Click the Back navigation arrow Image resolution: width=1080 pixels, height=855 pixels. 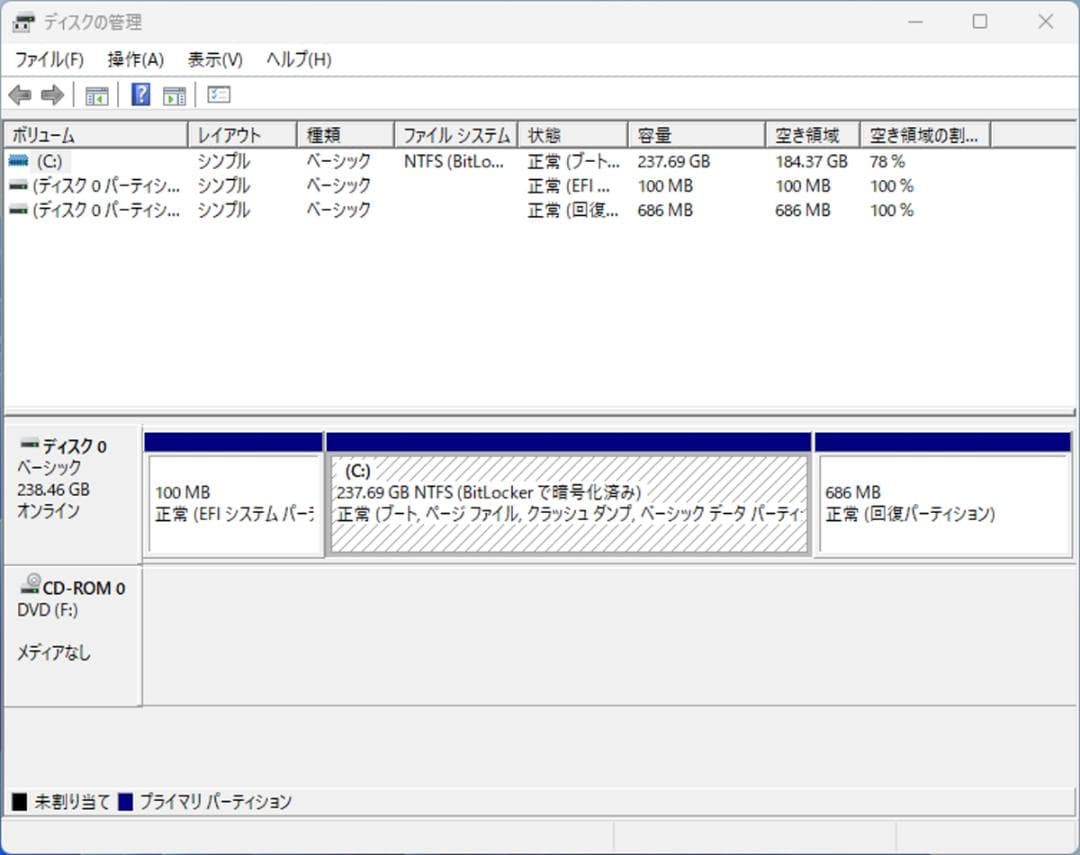[21, 94]
